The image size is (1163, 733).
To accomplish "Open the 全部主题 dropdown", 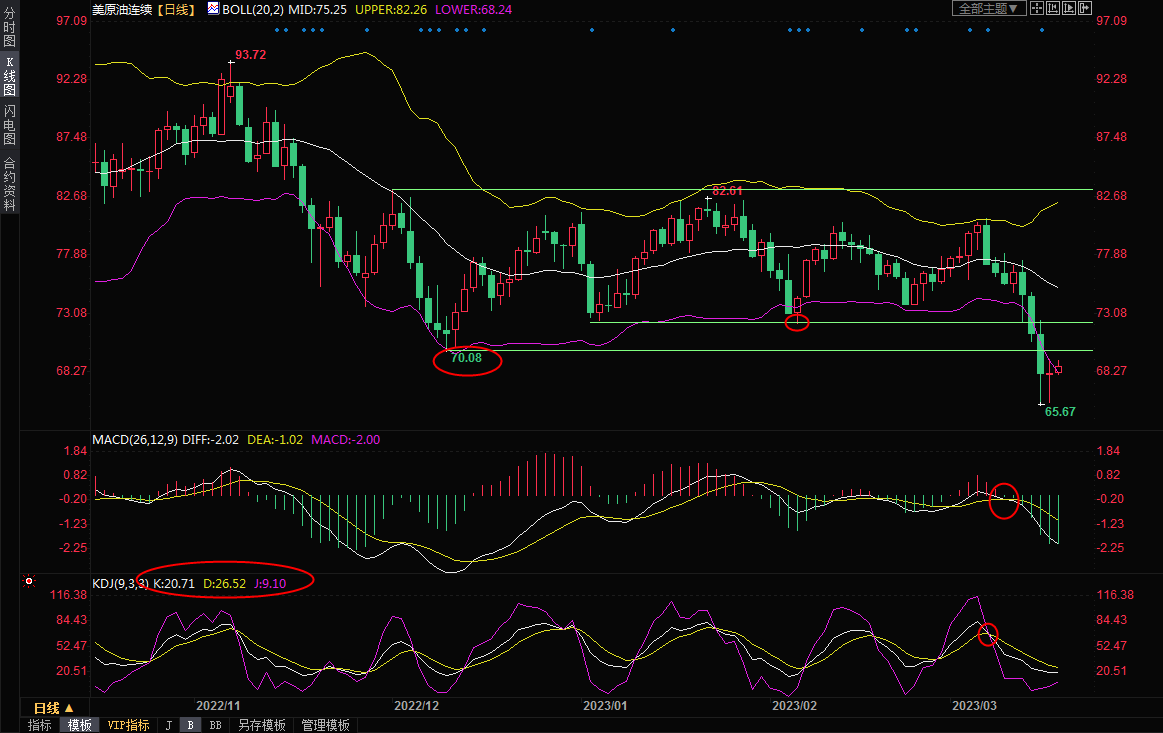I will coord(987,8).
